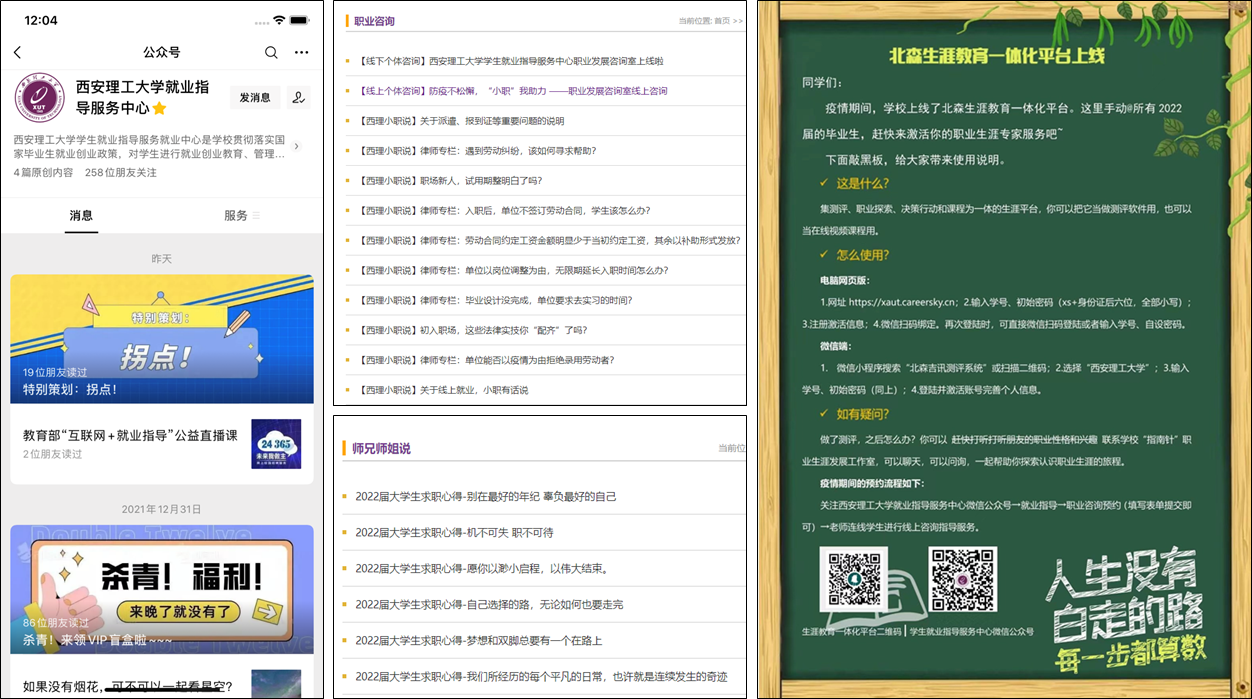1252x699 pixels.
Task: Tap the Wi-Fi status icon
Action: (x=279, y=20)
